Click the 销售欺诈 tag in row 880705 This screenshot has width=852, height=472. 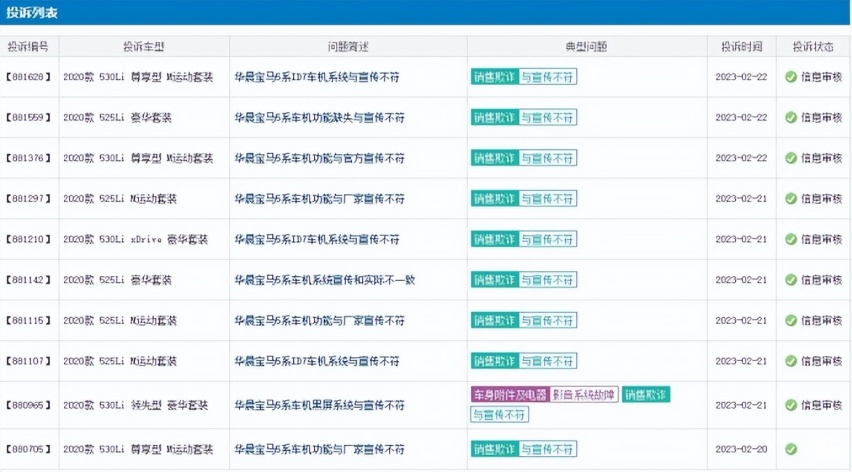pyautogui.click(x=494, y=449)
